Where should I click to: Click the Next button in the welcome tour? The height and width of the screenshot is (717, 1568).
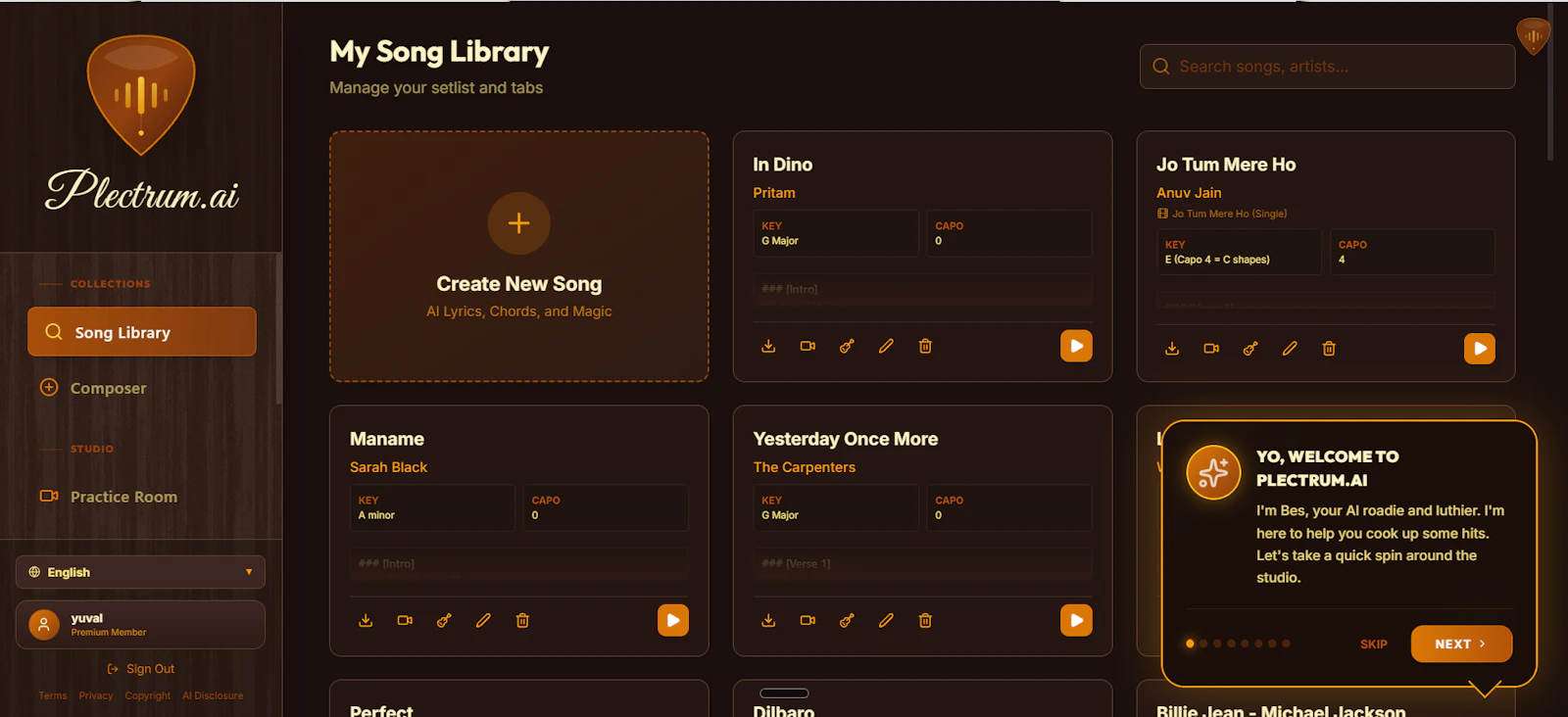click(x=1461, y=644)
